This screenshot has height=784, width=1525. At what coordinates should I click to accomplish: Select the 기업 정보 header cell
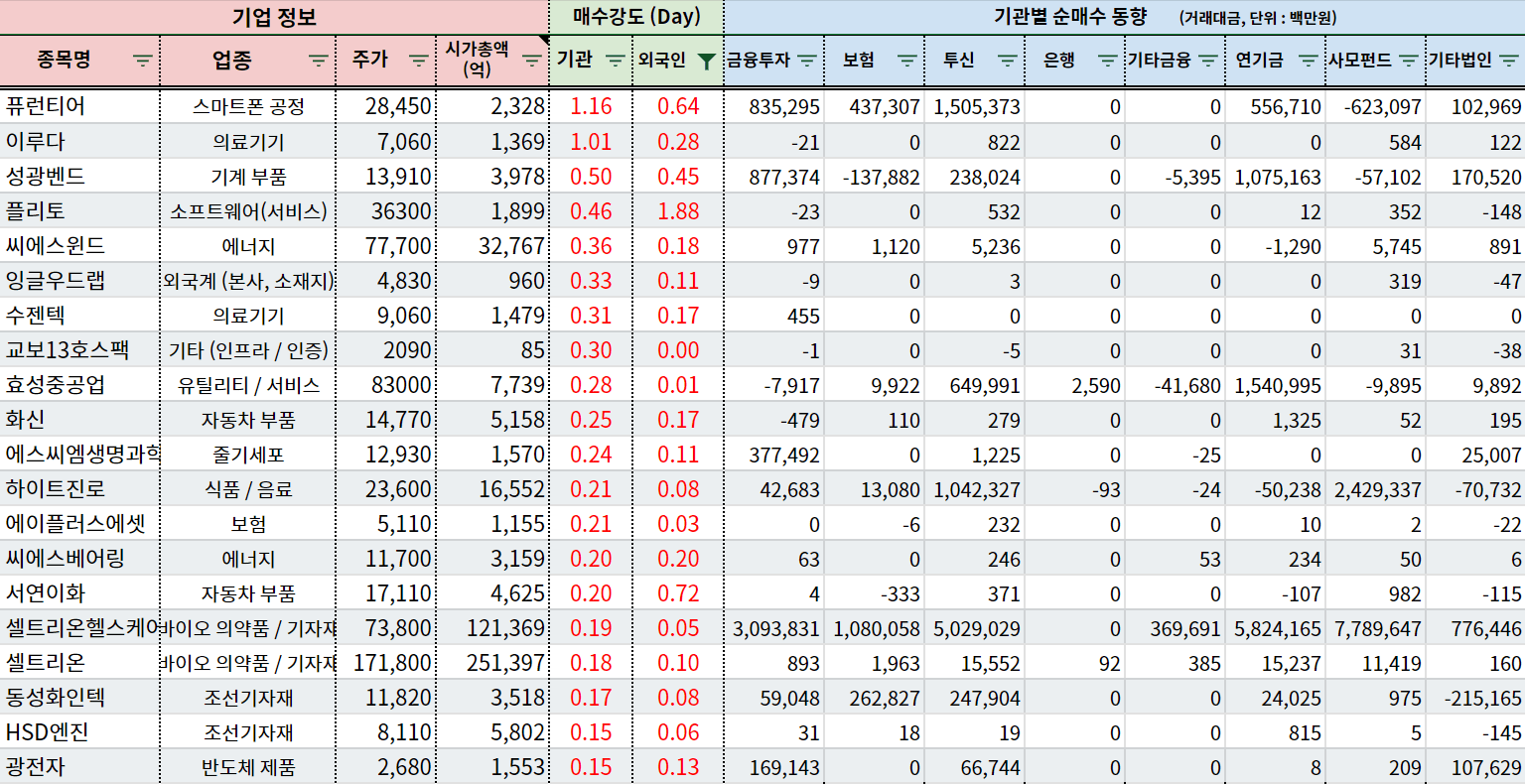pos(274,17)
